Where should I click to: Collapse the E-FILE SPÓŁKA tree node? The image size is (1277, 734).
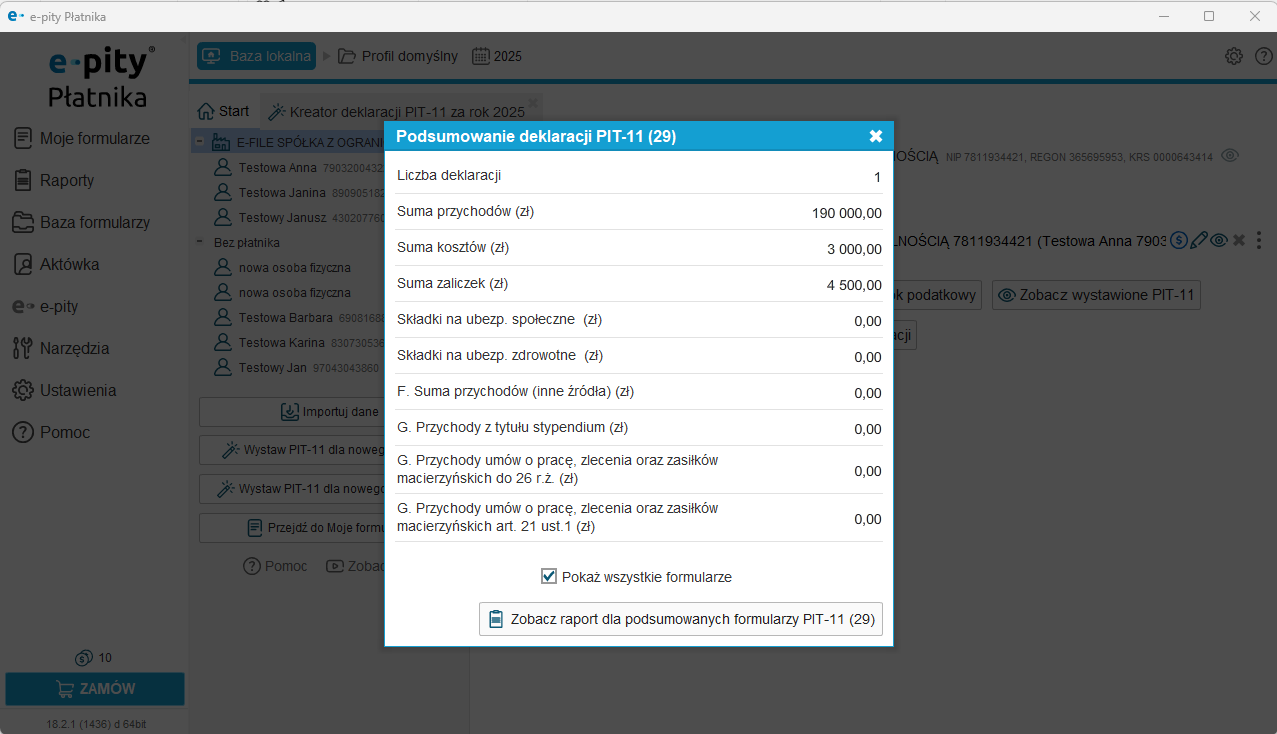200,142
